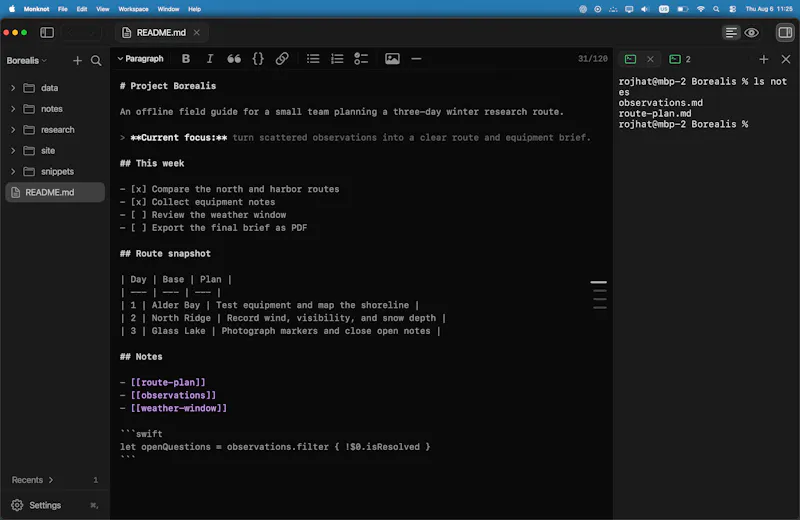Image resolution: width=800 pixels, height=520 pixels.
Task: Expand the snippets folder
Action: pos(13,171)
